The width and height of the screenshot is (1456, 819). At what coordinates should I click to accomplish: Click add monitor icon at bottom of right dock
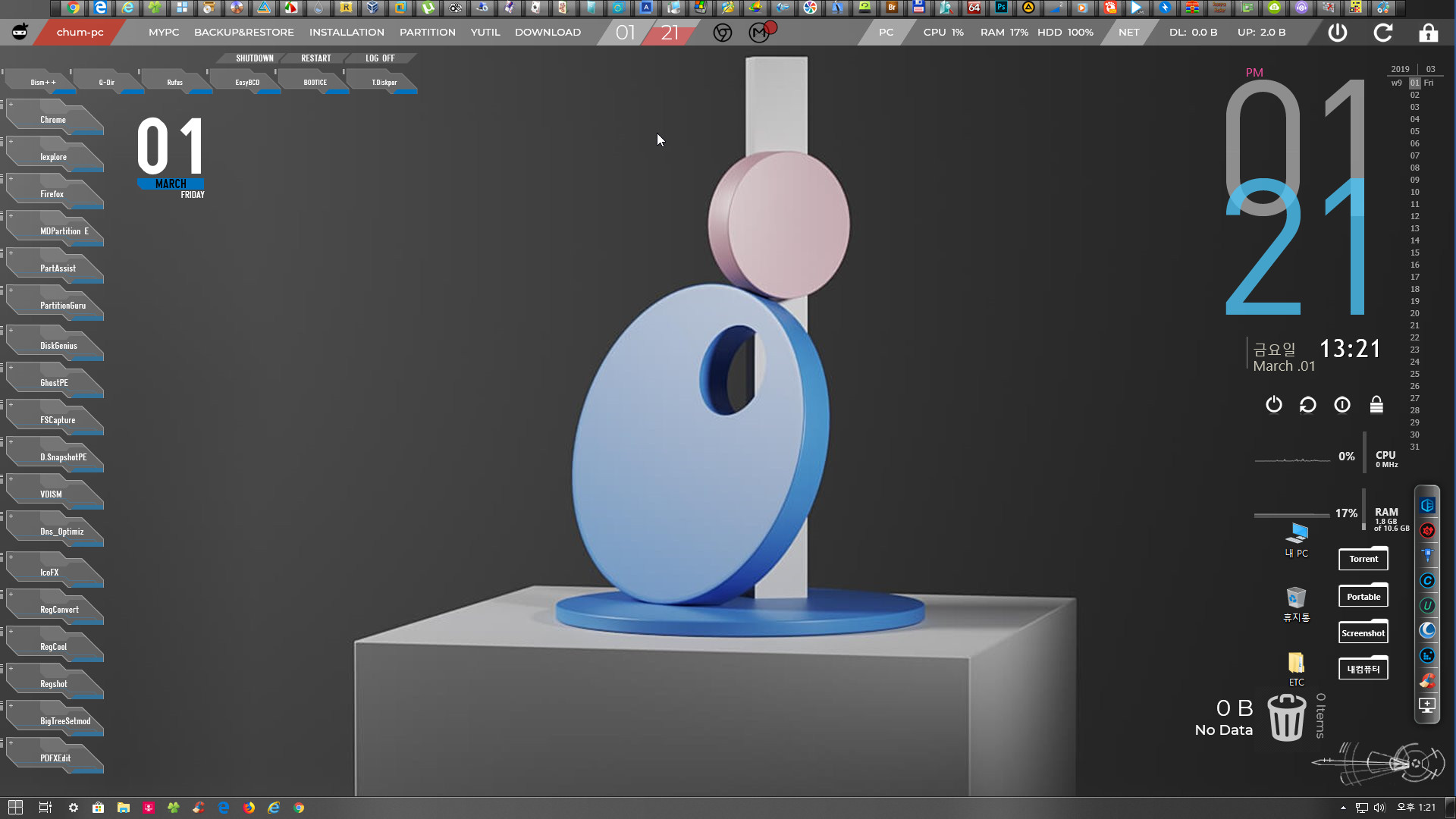1427,705
